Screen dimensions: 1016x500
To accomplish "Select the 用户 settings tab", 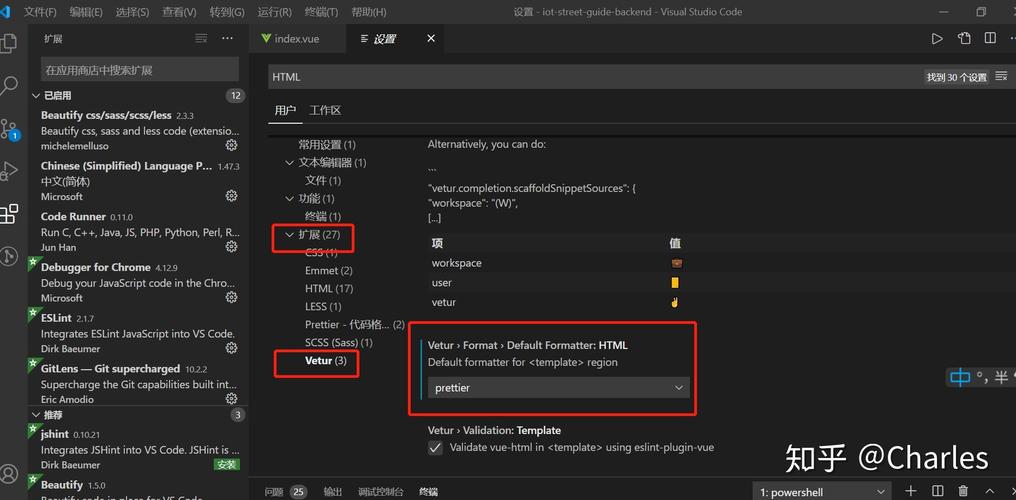I will pyautogui.click(x=285, y=111).
